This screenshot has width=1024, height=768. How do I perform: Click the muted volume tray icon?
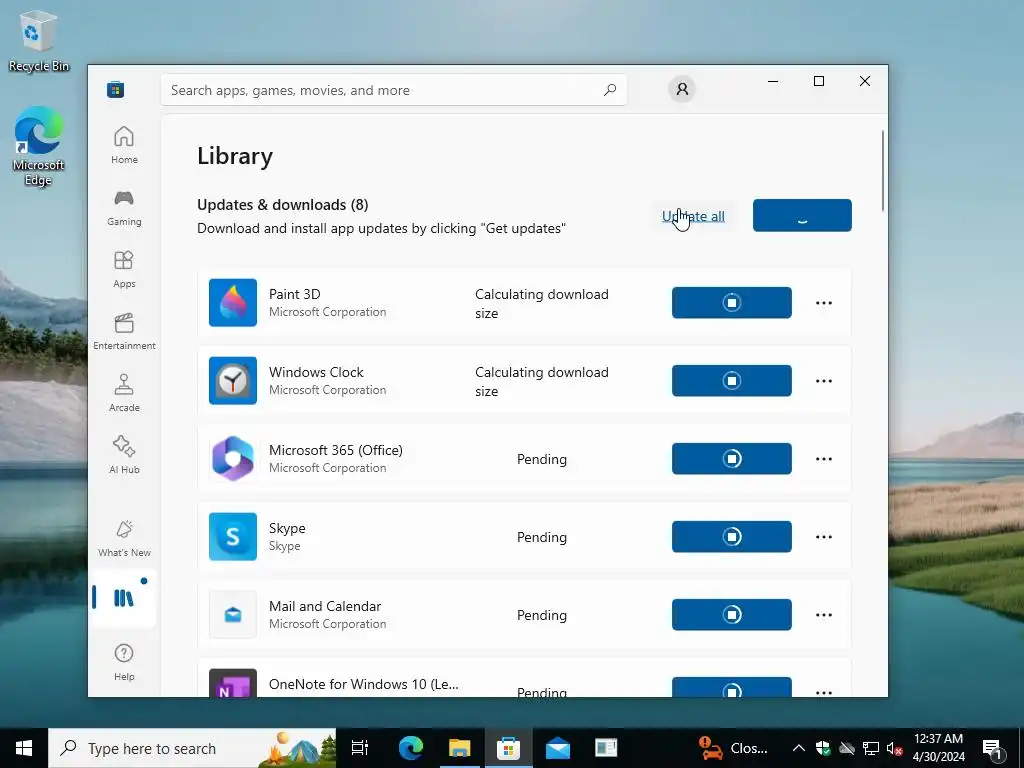coord(894,748)
